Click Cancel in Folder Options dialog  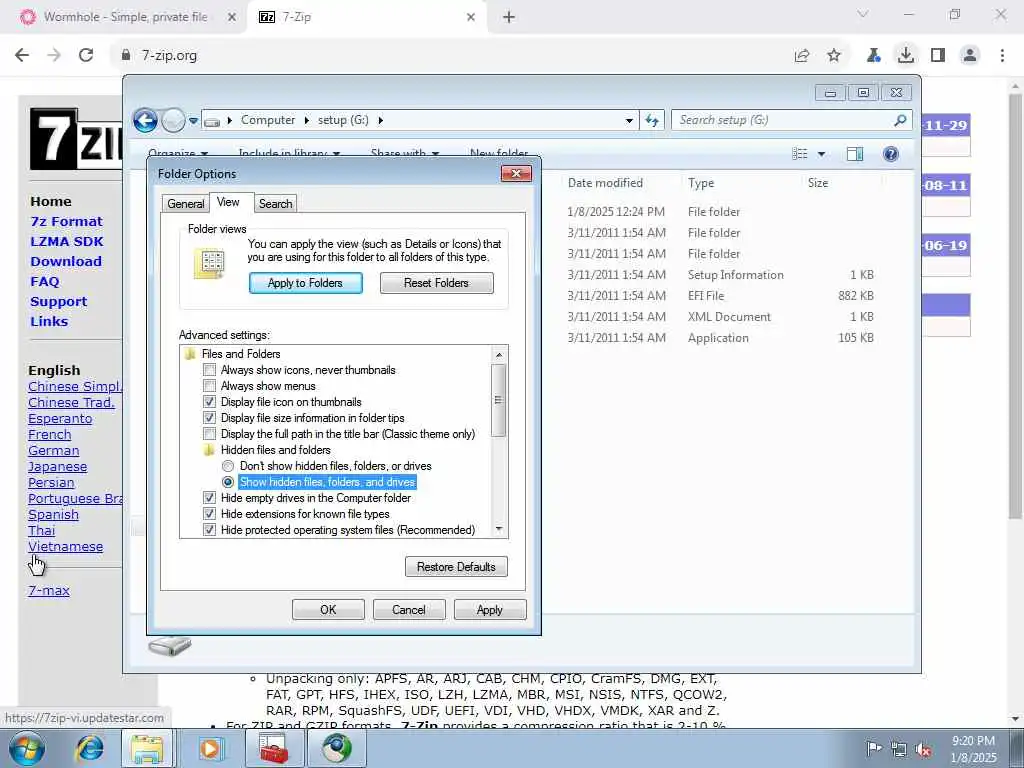click(409, 610)
